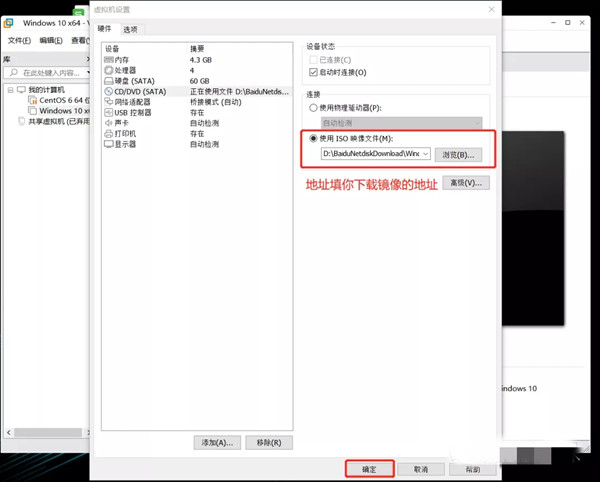Open the 文件 menu
Image resolution: width=600 pixels, height=482 pixels.
pos(19,41)
